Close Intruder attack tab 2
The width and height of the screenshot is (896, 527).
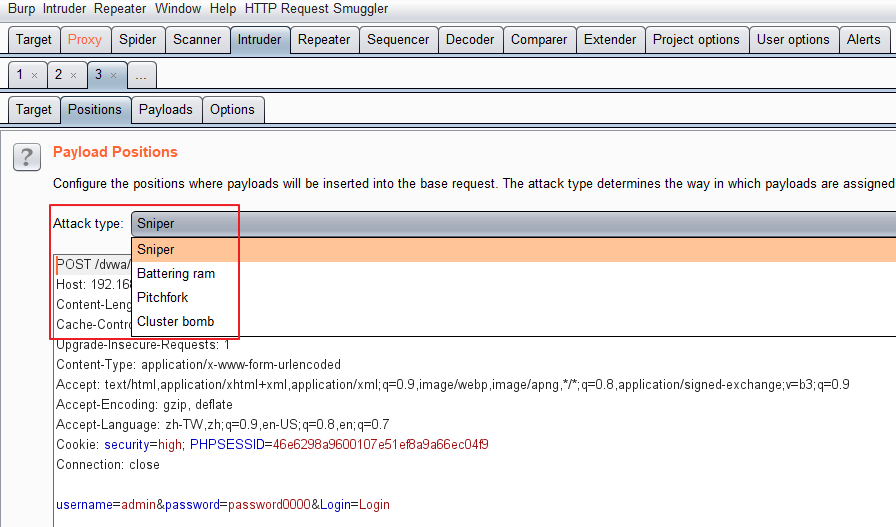pyautogui.click(x=73, y=75)
